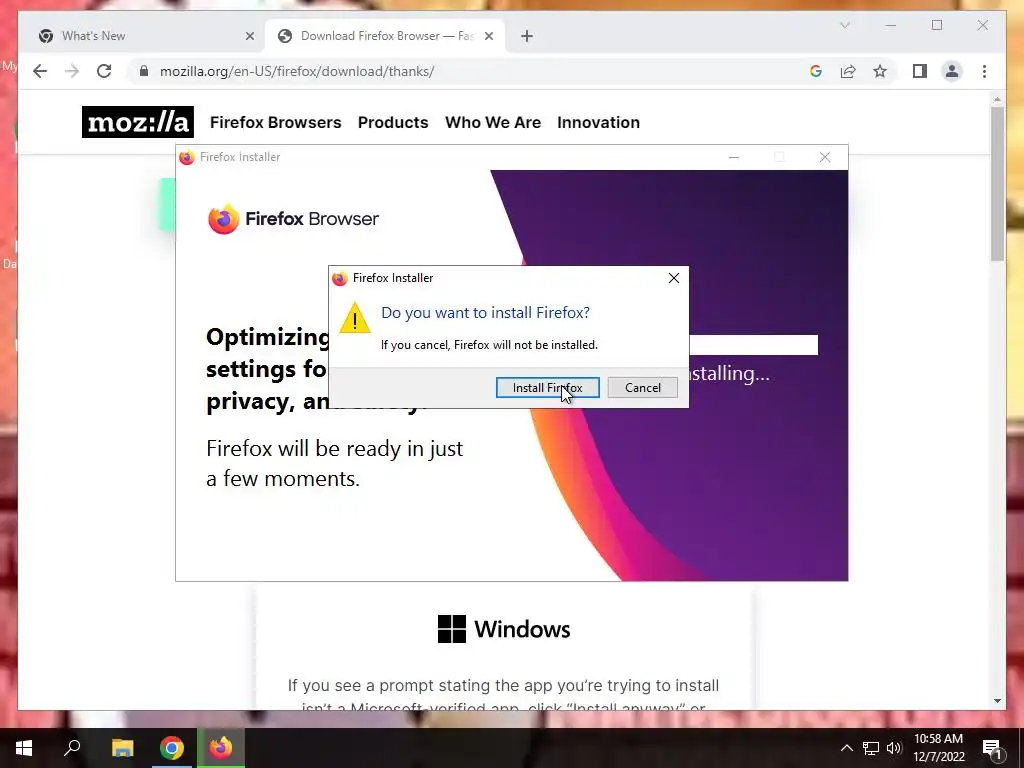Go back in Chrome browser
The image size is (1024, 768).
[40, 71]
